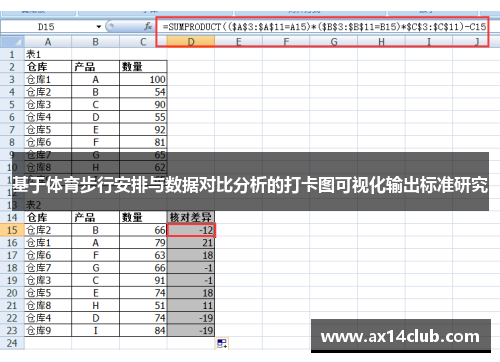Screen dimensions: 500x362
Task: Click 仓库 header cell in row 2
Action: (48, 67)
